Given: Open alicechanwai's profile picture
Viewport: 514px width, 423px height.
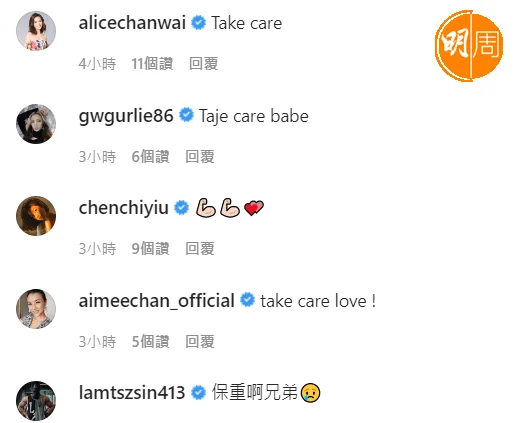Looking at the screenshot, I should pos(36,31).
